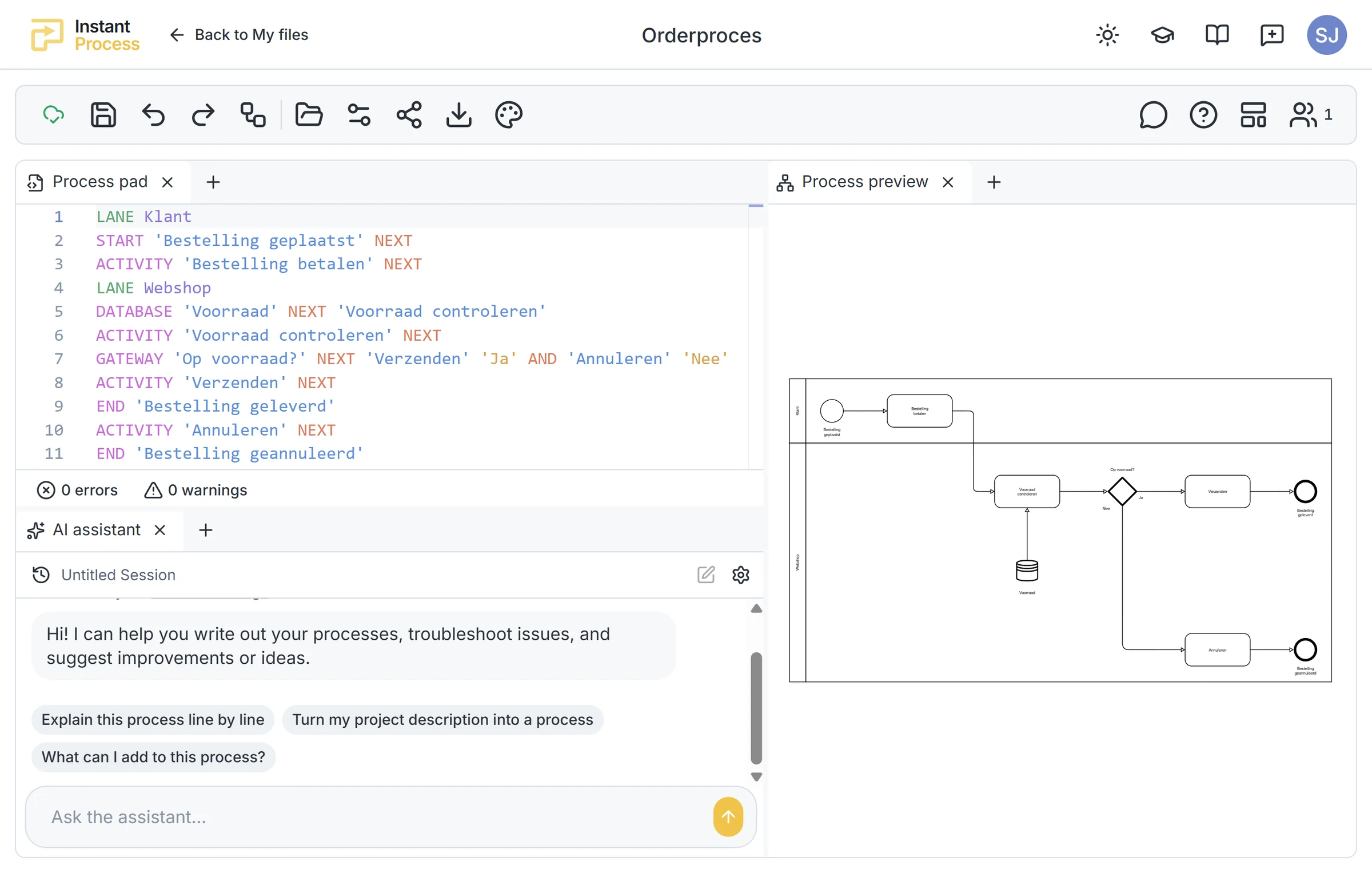The image size is (1372, 873).
Task: Open the SJ user avatar menu
Action: (1327, 35)
